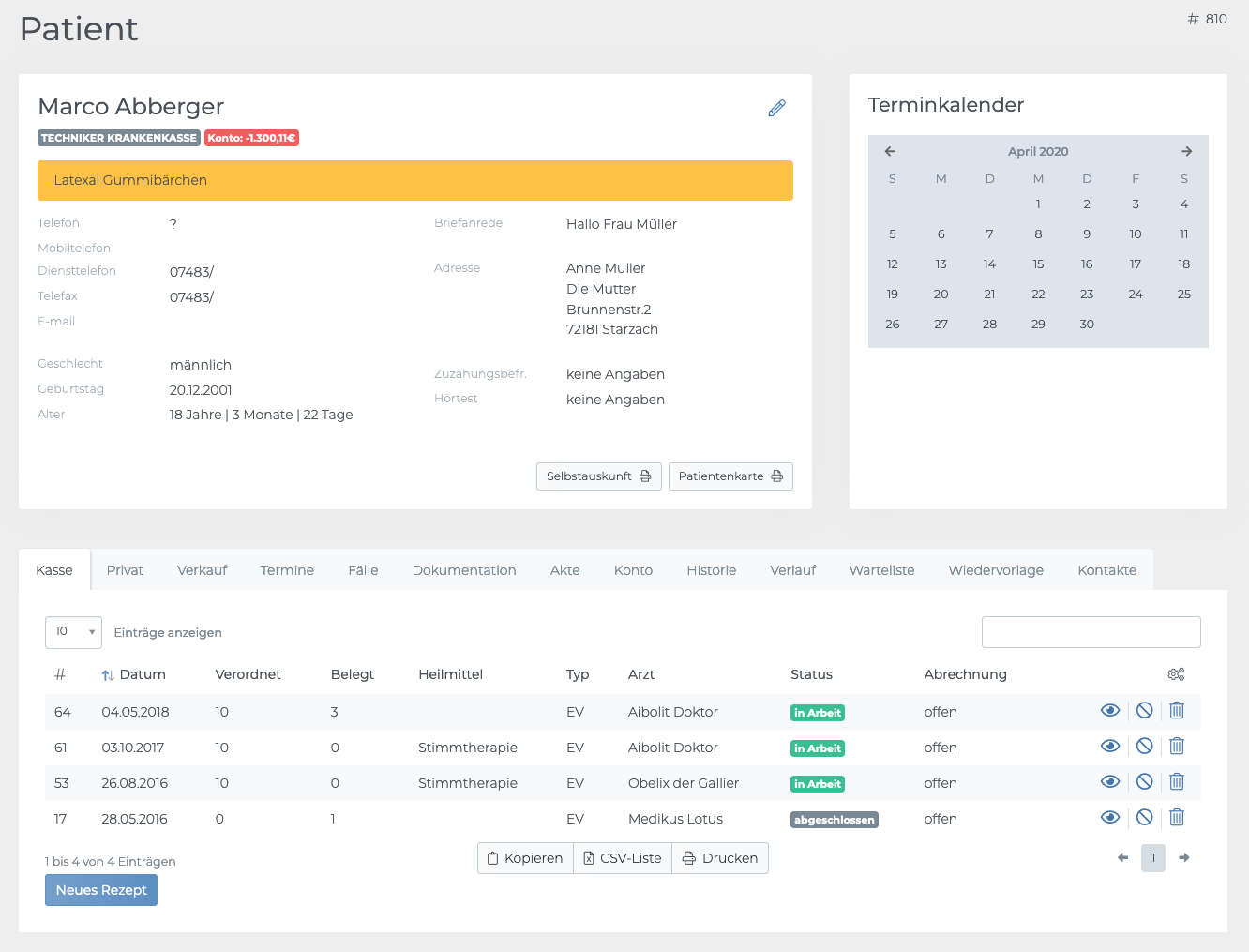Image resolution: width=1249 pixels, height=952 pixels.
Task: Click the table search input field
Action: pos(1091,632)
